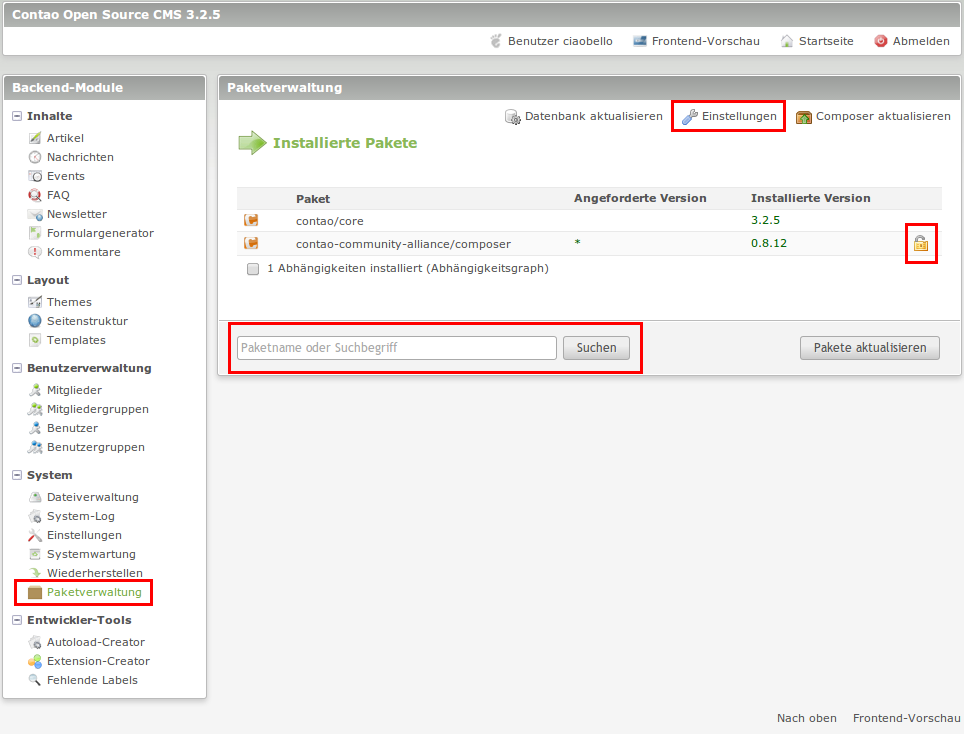Image resolution: width=964 pixels, height=734 pixels.
Task: Collapse the Inhalte module section
Action: point(17,116)
